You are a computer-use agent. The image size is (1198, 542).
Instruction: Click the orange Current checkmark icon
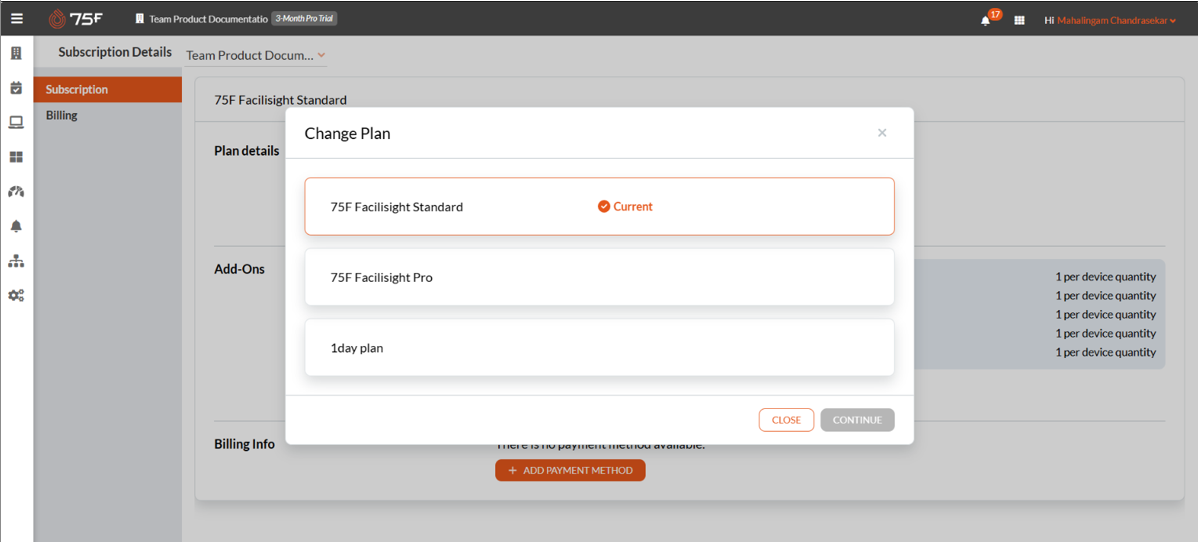[604, 206]
